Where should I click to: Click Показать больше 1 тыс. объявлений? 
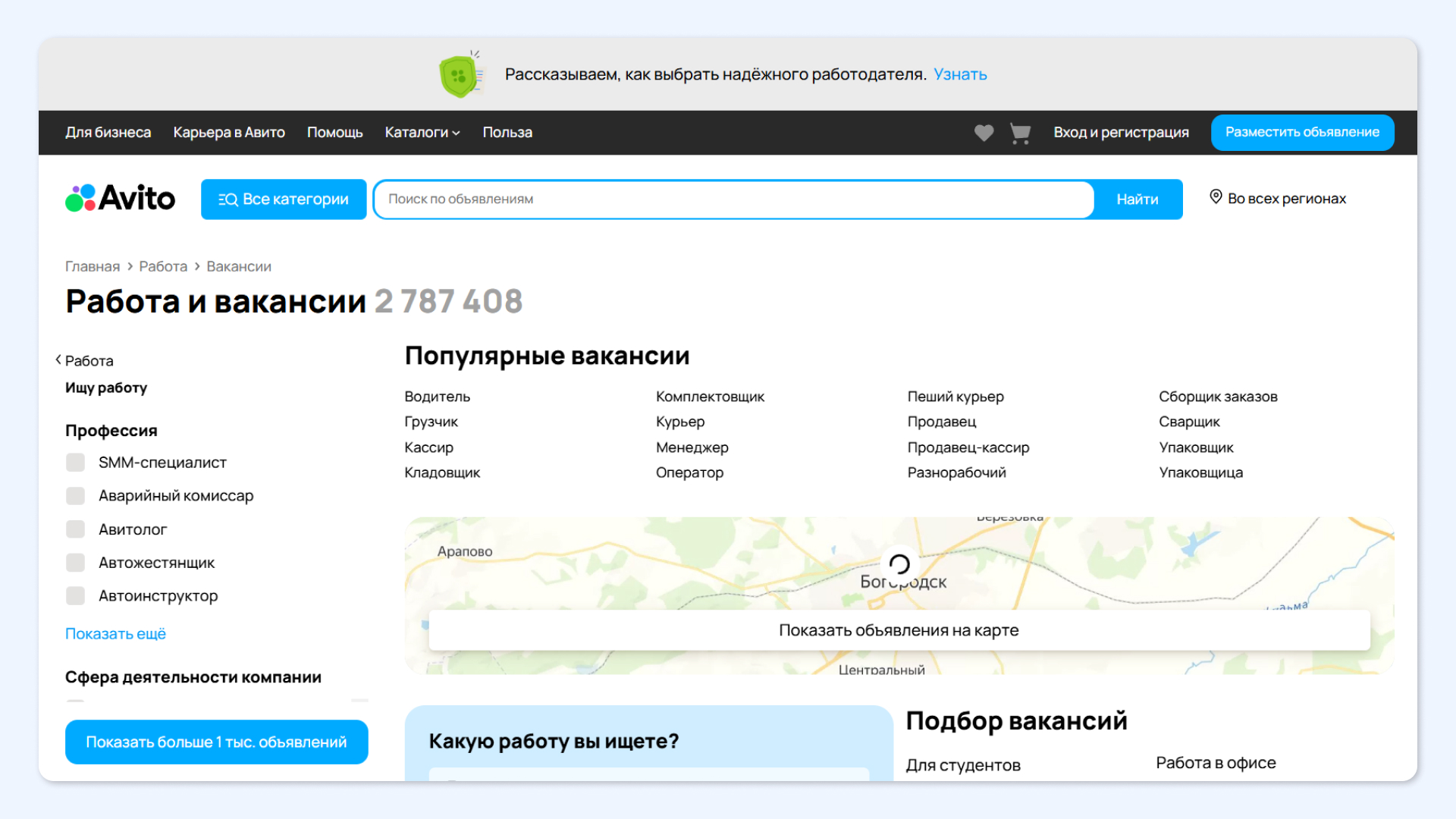point(217,742)
